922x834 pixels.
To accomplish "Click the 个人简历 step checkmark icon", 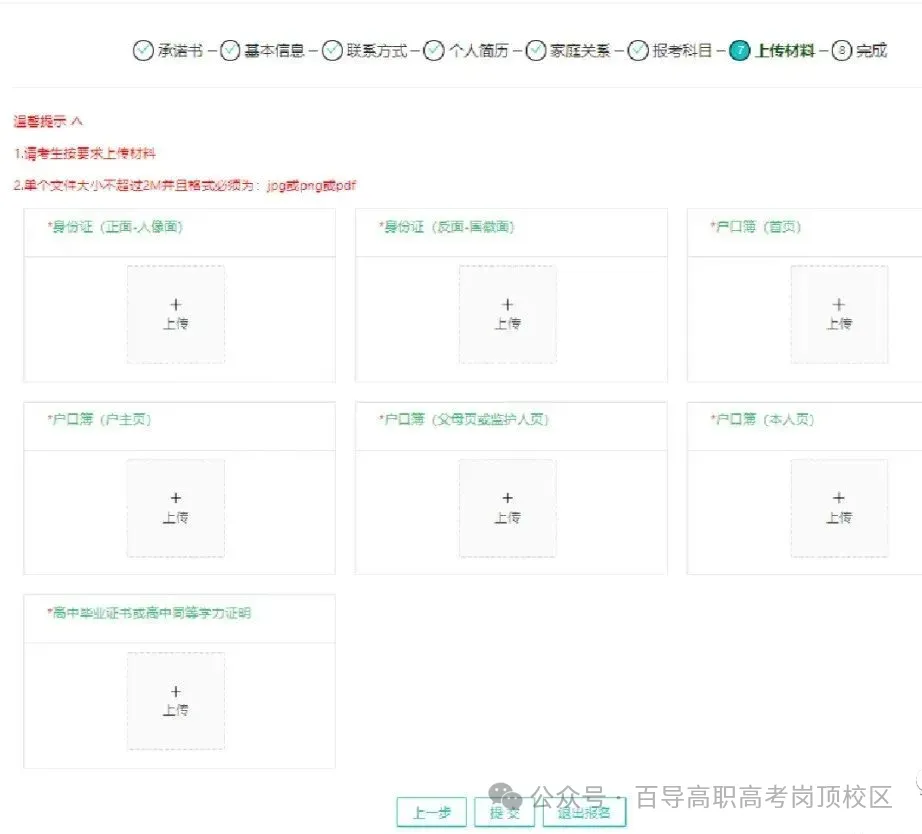I will [434, 51].
